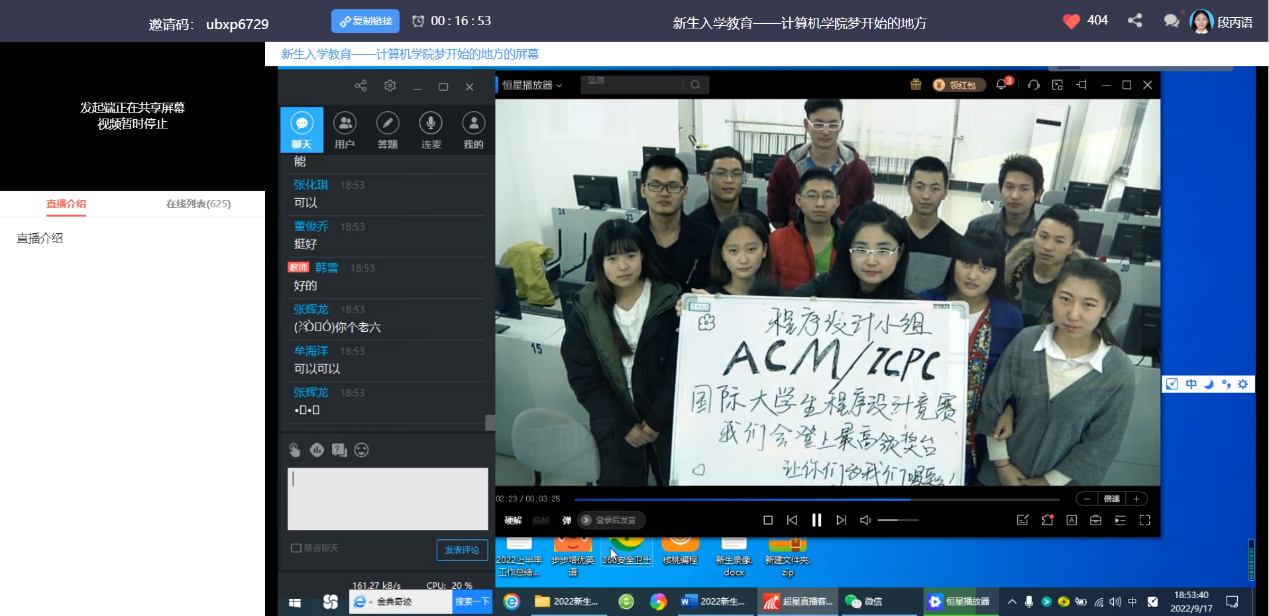Expand the system tray hidden icons chevron
This screenshot has width=1269, height=616.
tap(1011, 601)
